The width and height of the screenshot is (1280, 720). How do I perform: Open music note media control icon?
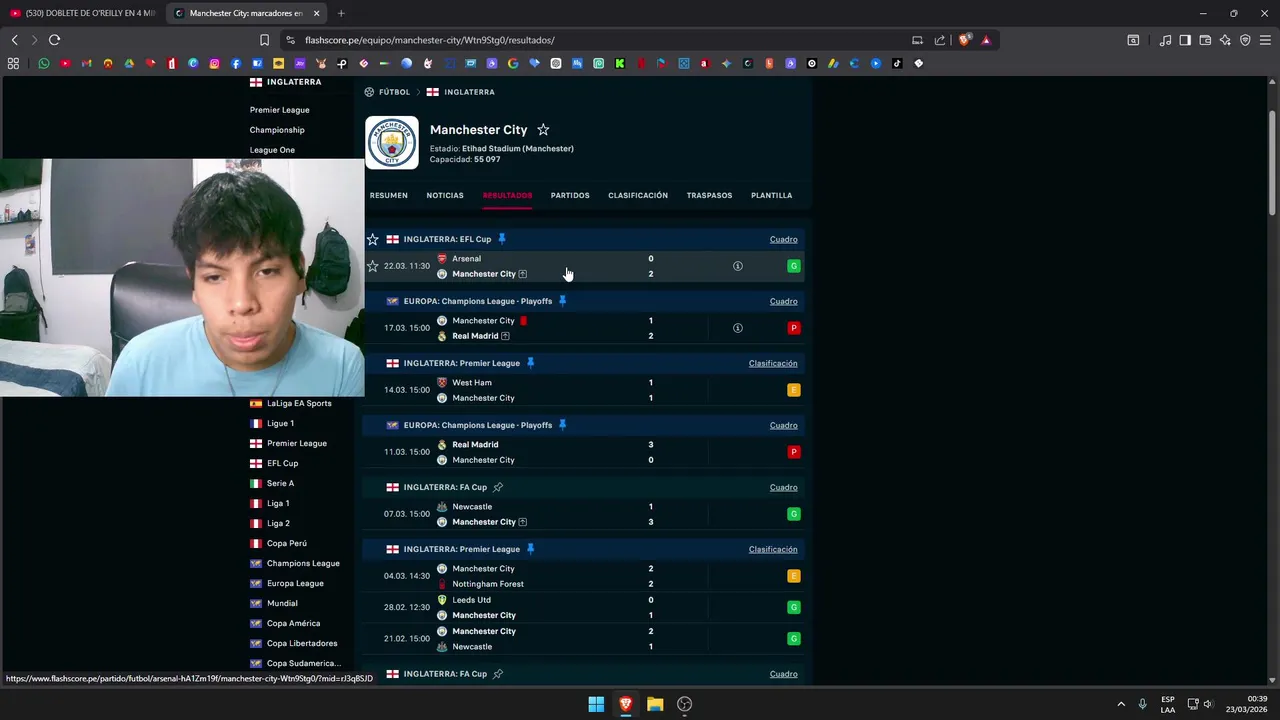coord(1165,40)
